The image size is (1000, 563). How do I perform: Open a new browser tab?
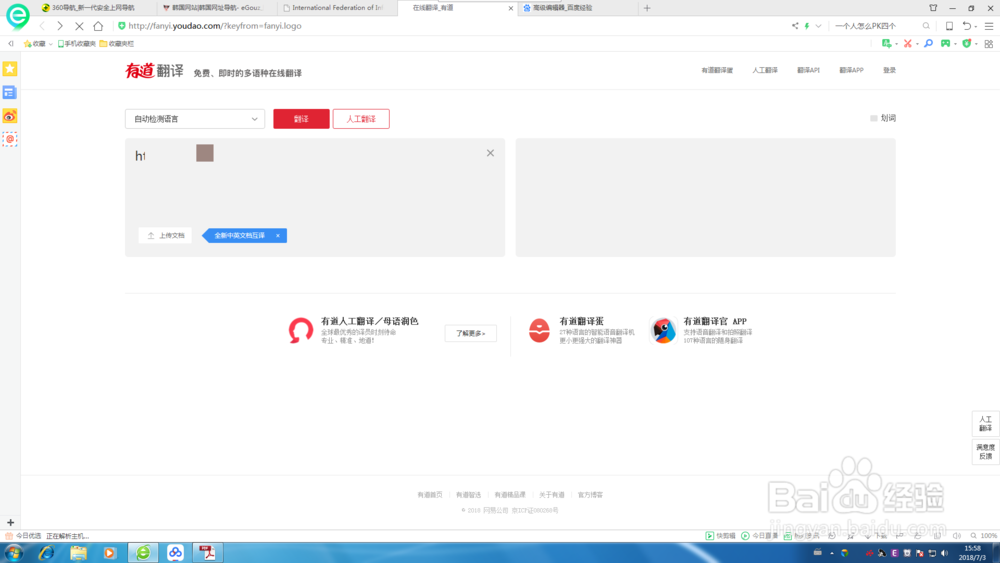[x=647, y=8]
